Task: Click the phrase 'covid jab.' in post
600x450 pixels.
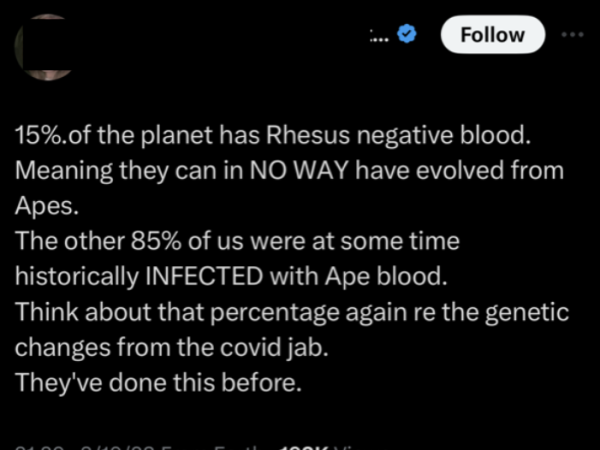Action: click(274, 347)
